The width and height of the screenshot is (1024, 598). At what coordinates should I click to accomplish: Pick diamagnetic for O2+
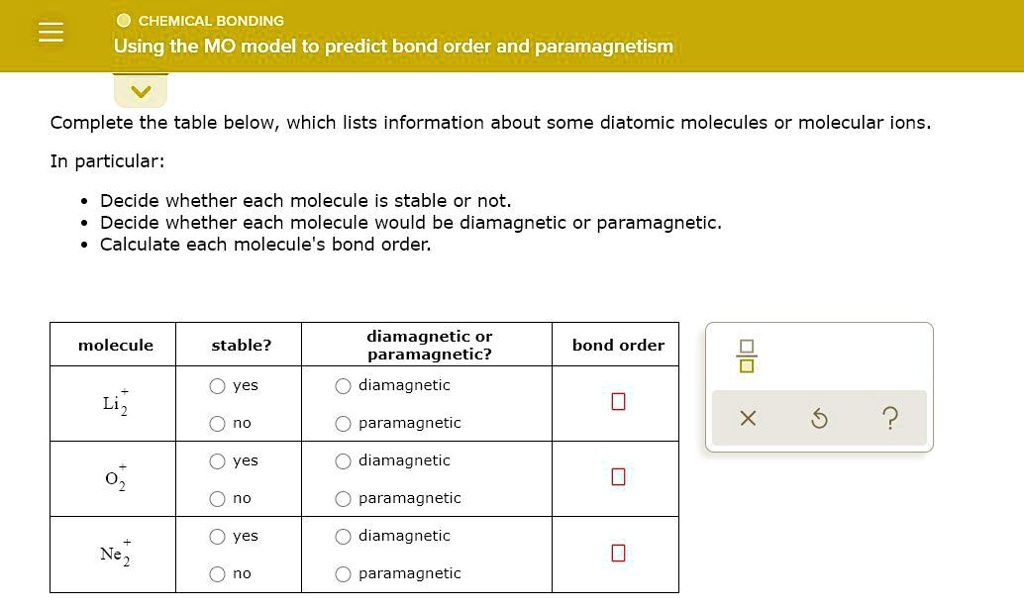(344, 461)
